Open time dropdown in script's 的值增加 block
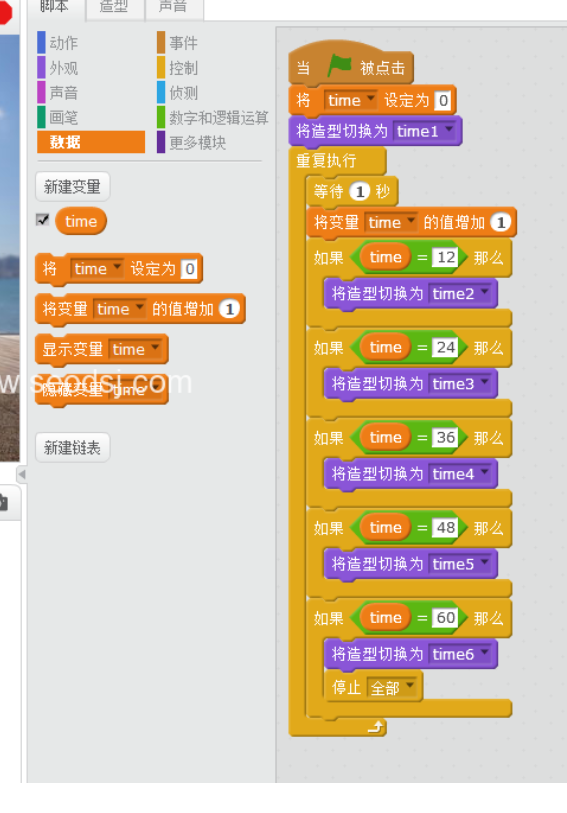The width and height of the screenshot is (567, 813). [x=391, y=222]
